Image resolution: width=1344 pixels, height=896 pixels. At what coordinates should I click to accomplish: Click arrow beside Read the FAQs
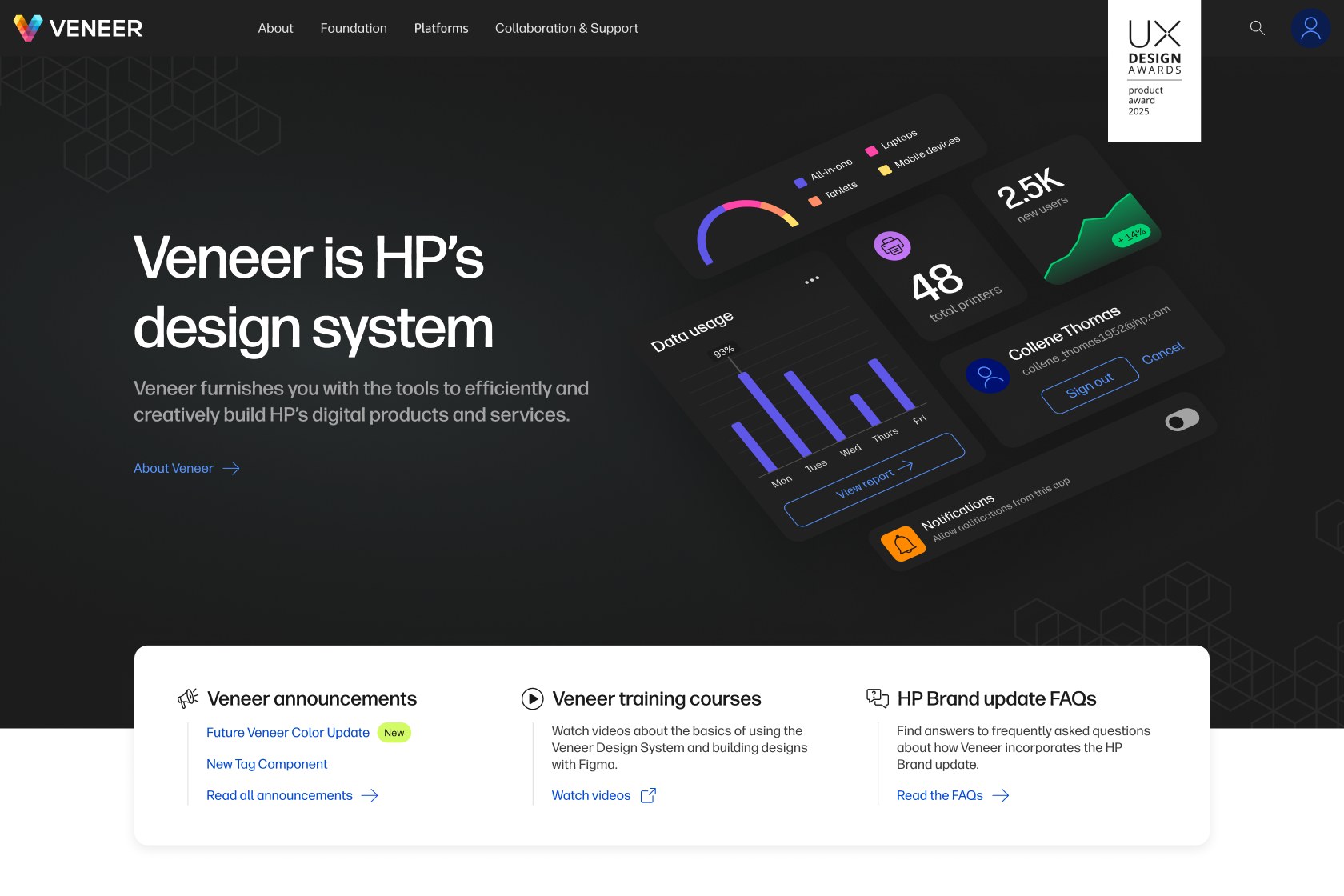[x=1001, y=795]
